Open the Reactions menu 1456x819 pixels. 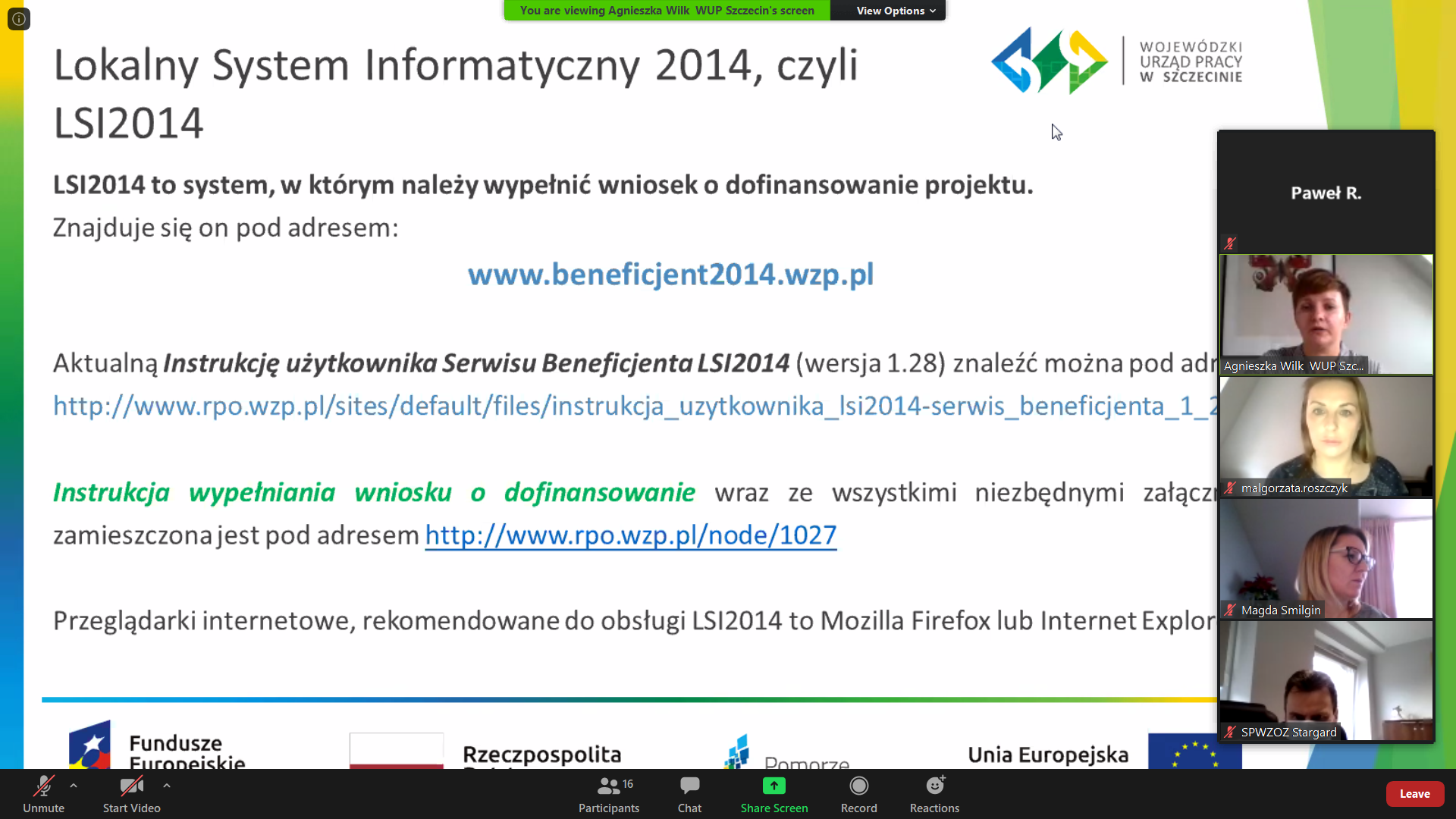click(x=934, y=794)
